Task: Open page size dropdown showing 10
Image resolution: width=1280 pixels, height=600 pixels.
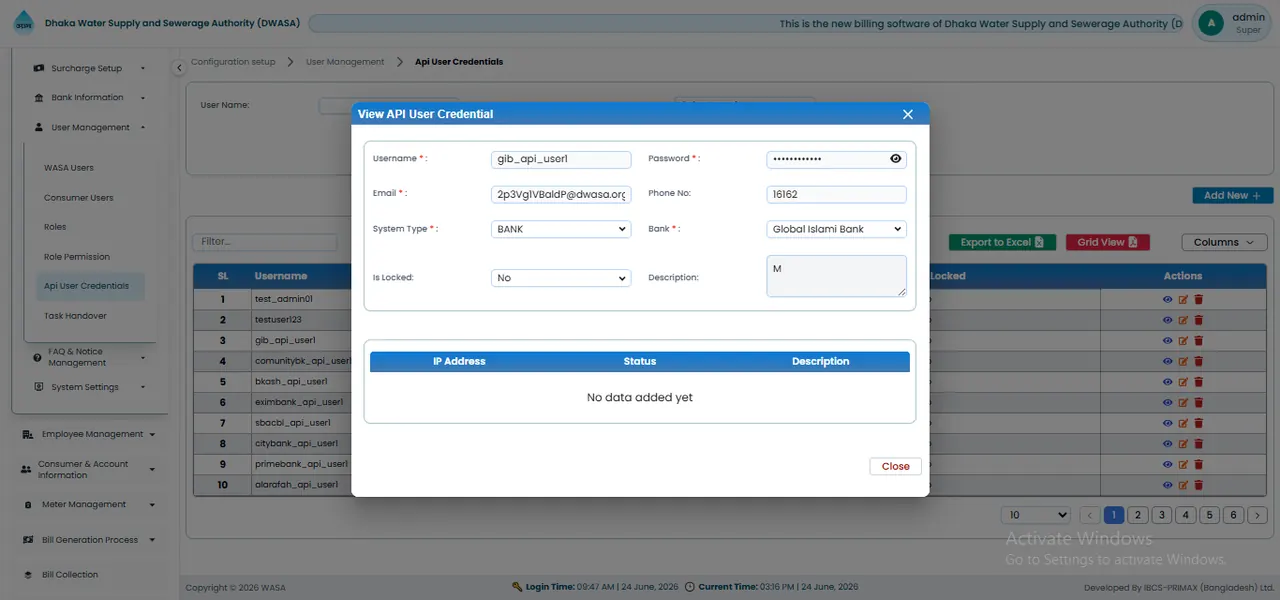Action: pos(1036,515)
